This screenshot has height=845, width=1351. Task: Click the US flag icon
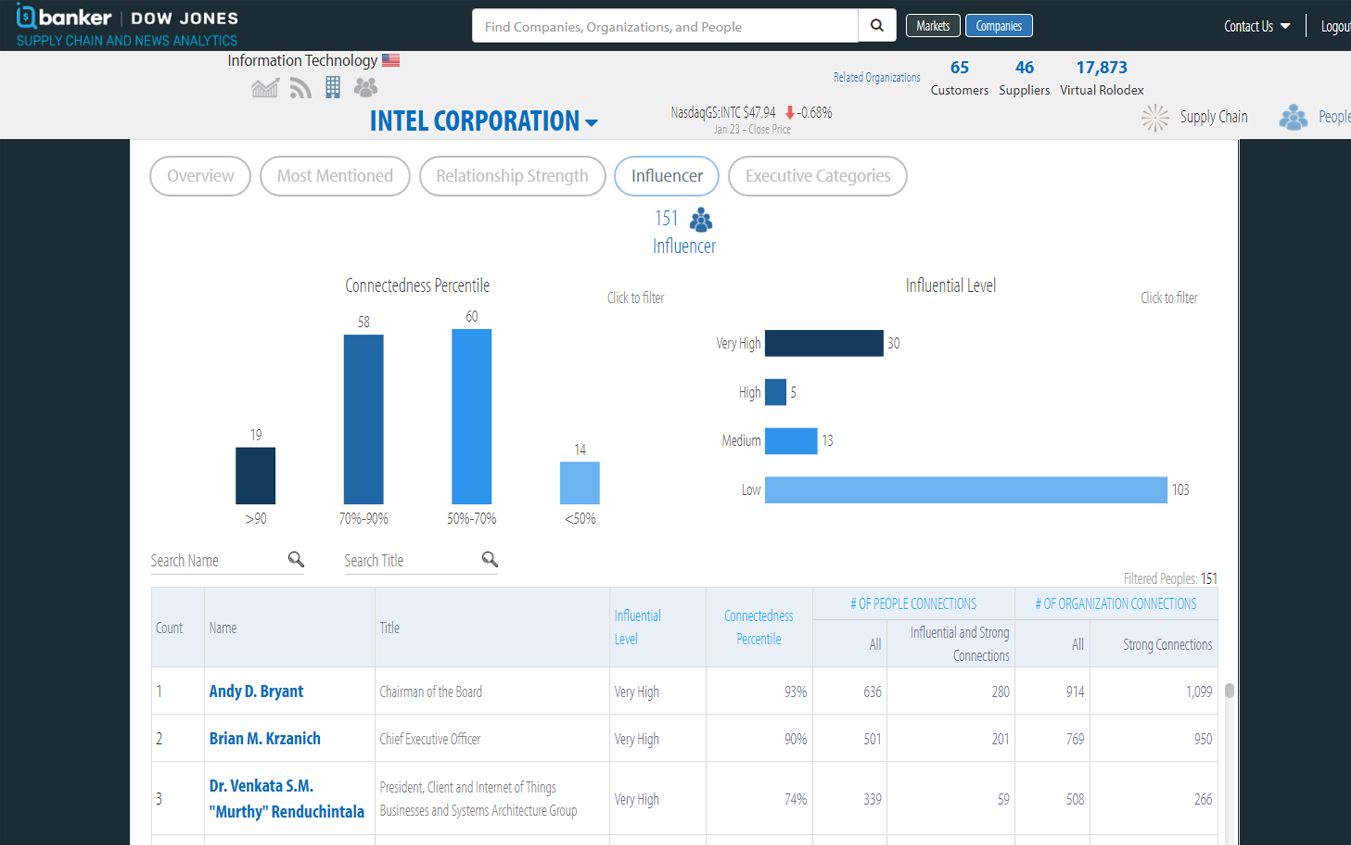click(391, 60)
